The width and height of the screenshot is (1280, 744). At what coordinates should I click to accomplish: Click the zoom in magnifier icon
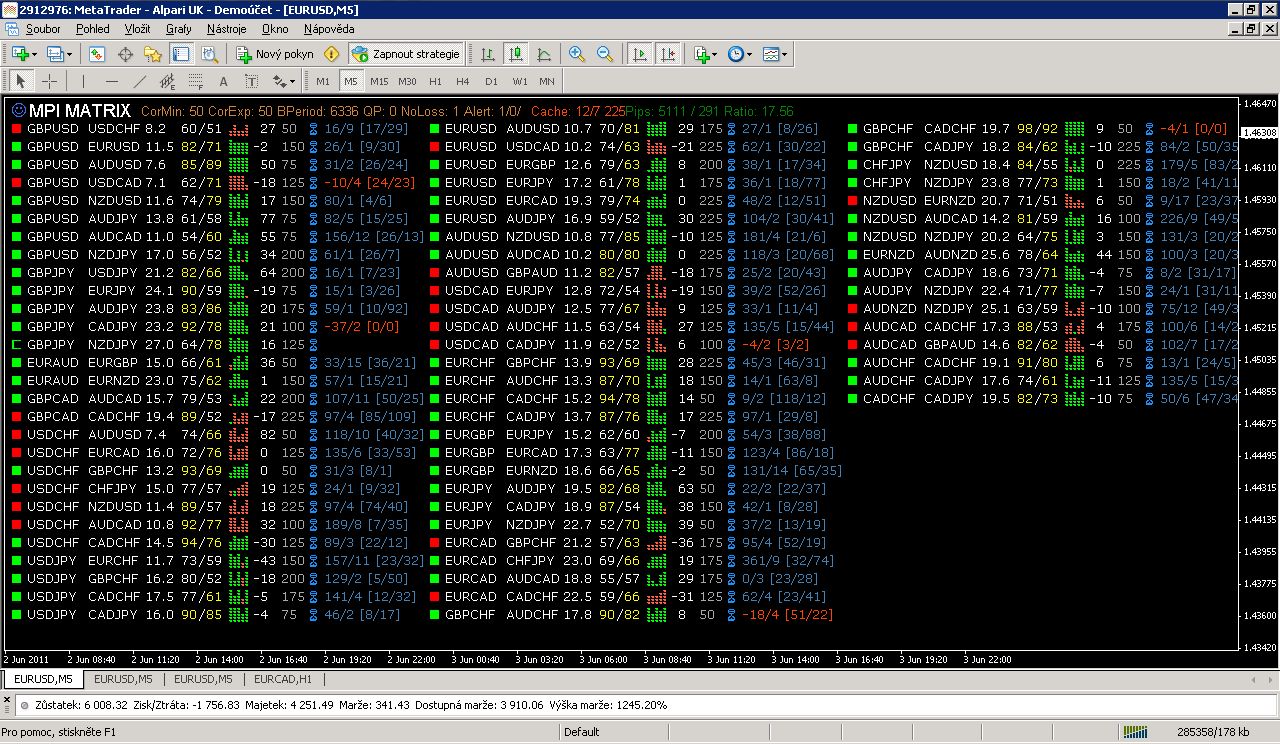[577, 54]
